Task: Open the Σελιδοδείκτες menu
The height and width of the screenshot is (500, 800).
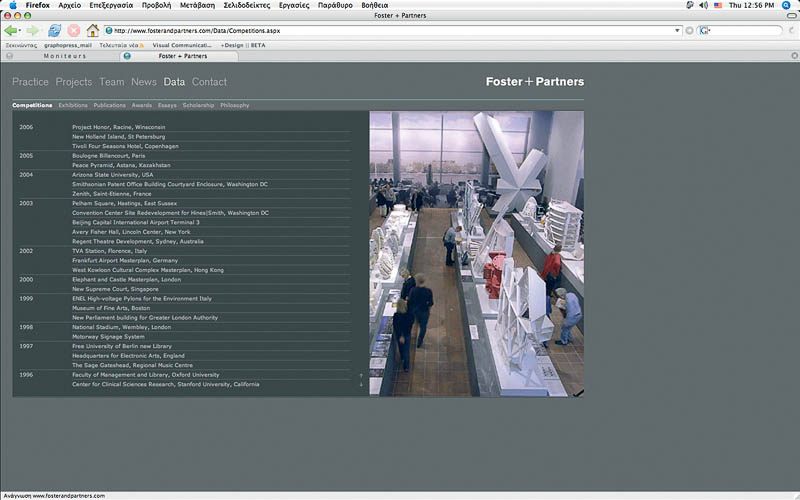Action: click(246, 5)
